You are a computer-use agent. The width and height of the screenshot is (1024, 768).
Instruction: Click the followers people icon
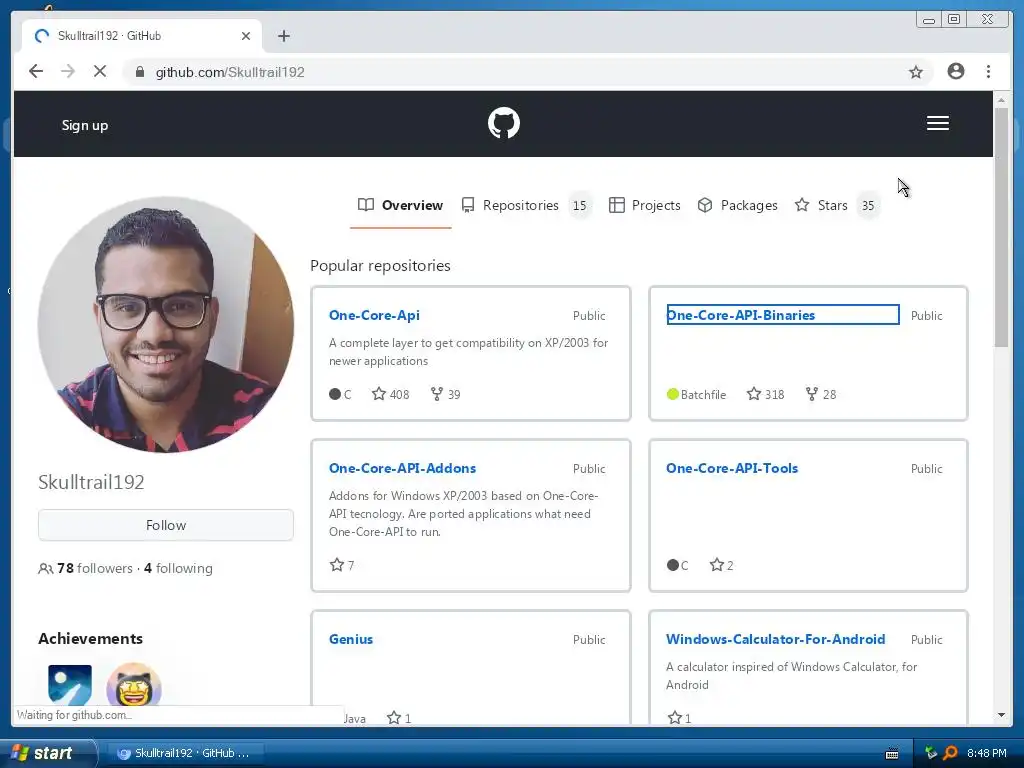(46, 569)
